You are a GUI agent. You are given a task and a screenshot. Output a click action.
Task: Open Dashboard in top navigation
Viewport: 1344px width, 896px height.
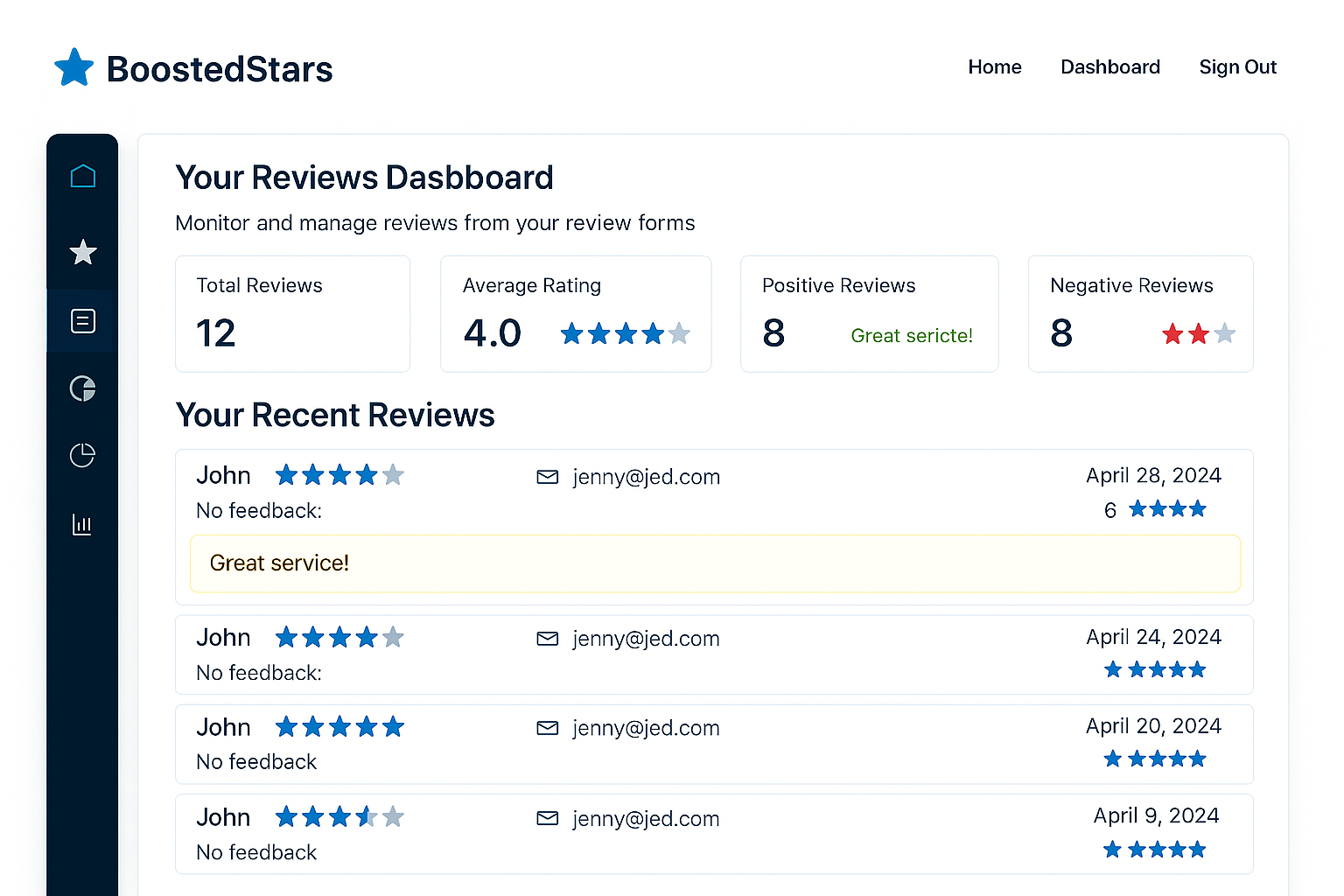[1109, 67]
